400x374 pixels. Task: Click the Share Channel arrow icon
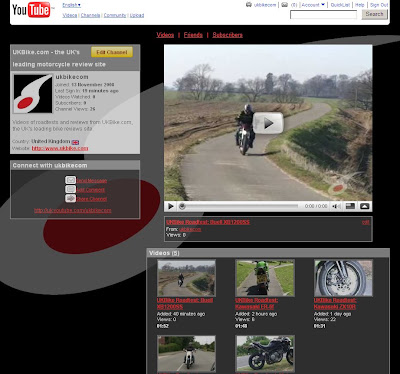point(70,199)
